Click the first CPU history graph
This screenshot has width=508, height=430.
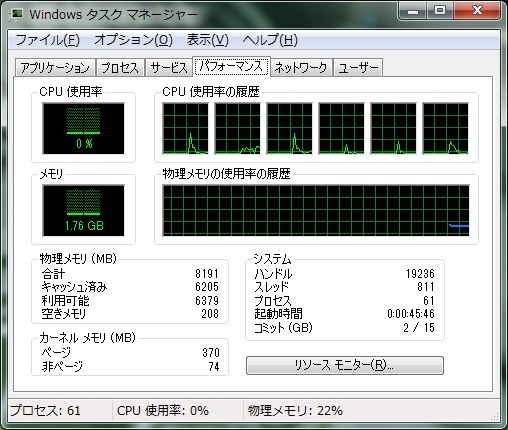tap(185, 129)
